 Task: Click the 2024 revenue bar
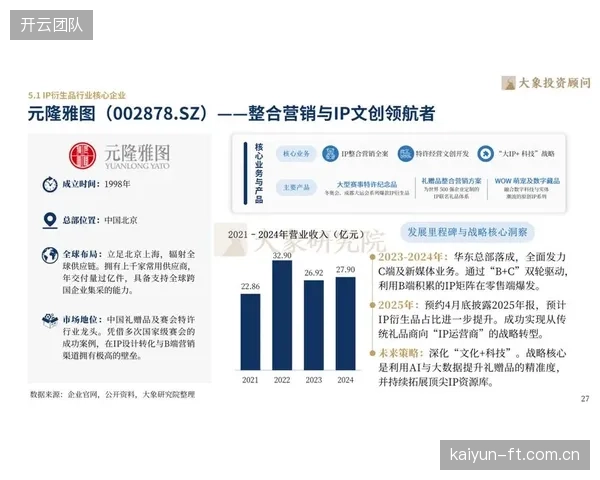346,324
